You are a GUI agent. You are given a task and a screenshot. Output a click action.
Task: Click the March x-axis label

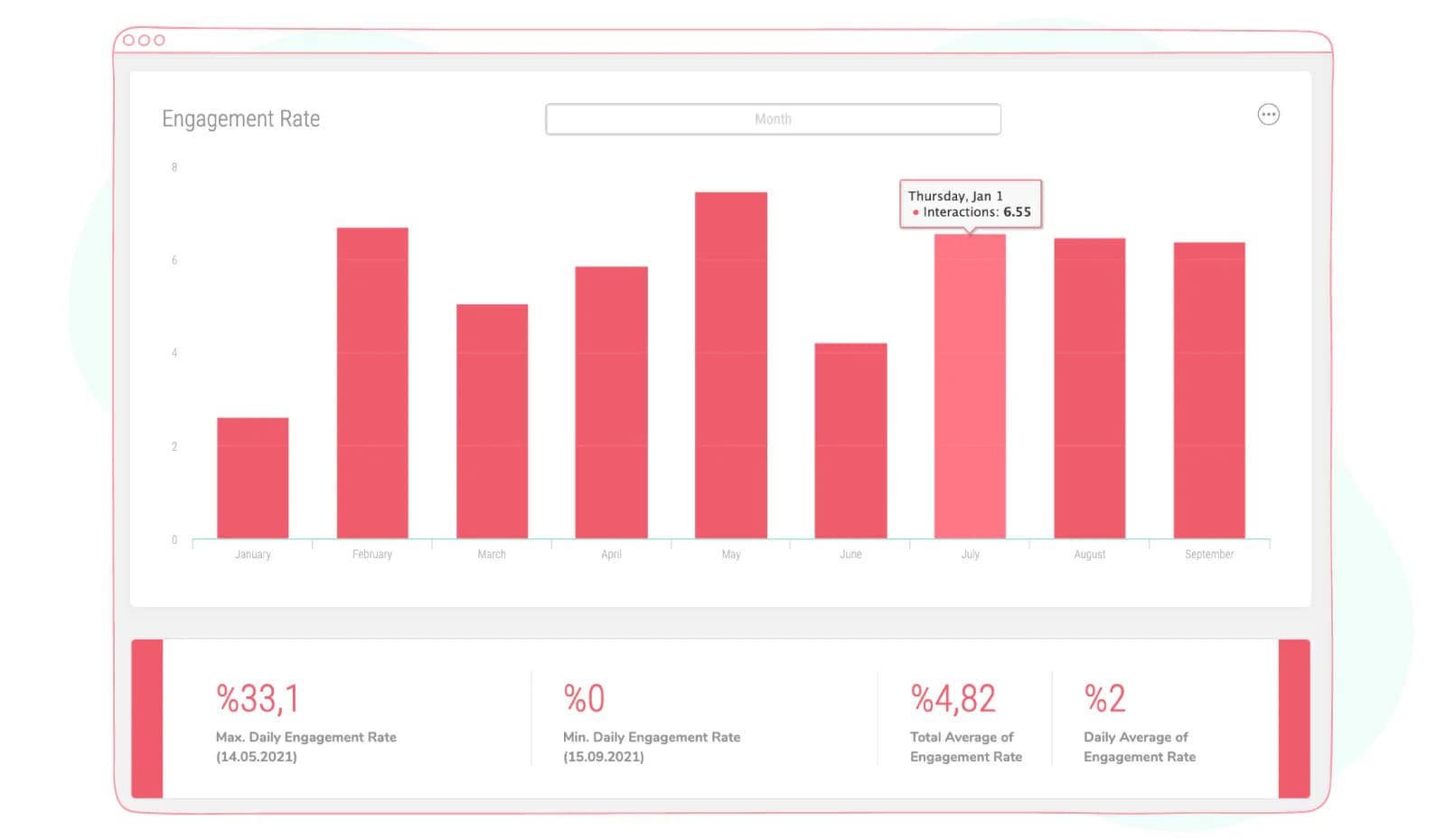point(492,555)
